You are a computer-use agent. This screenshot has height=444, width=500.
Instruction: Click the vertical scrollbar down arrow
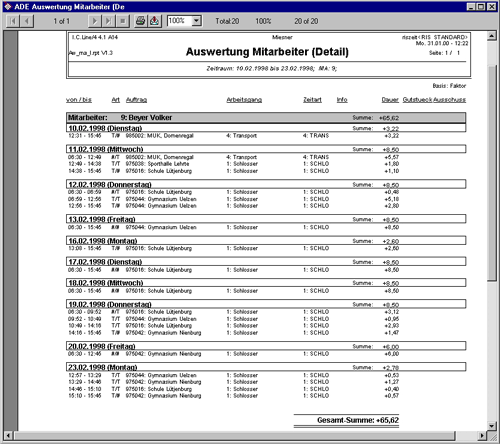[x=492, y=426]
